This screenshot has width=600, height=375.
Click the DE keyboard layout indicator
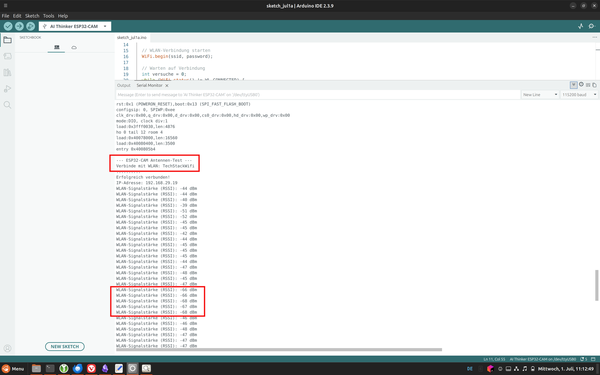(x=470, y=368)
